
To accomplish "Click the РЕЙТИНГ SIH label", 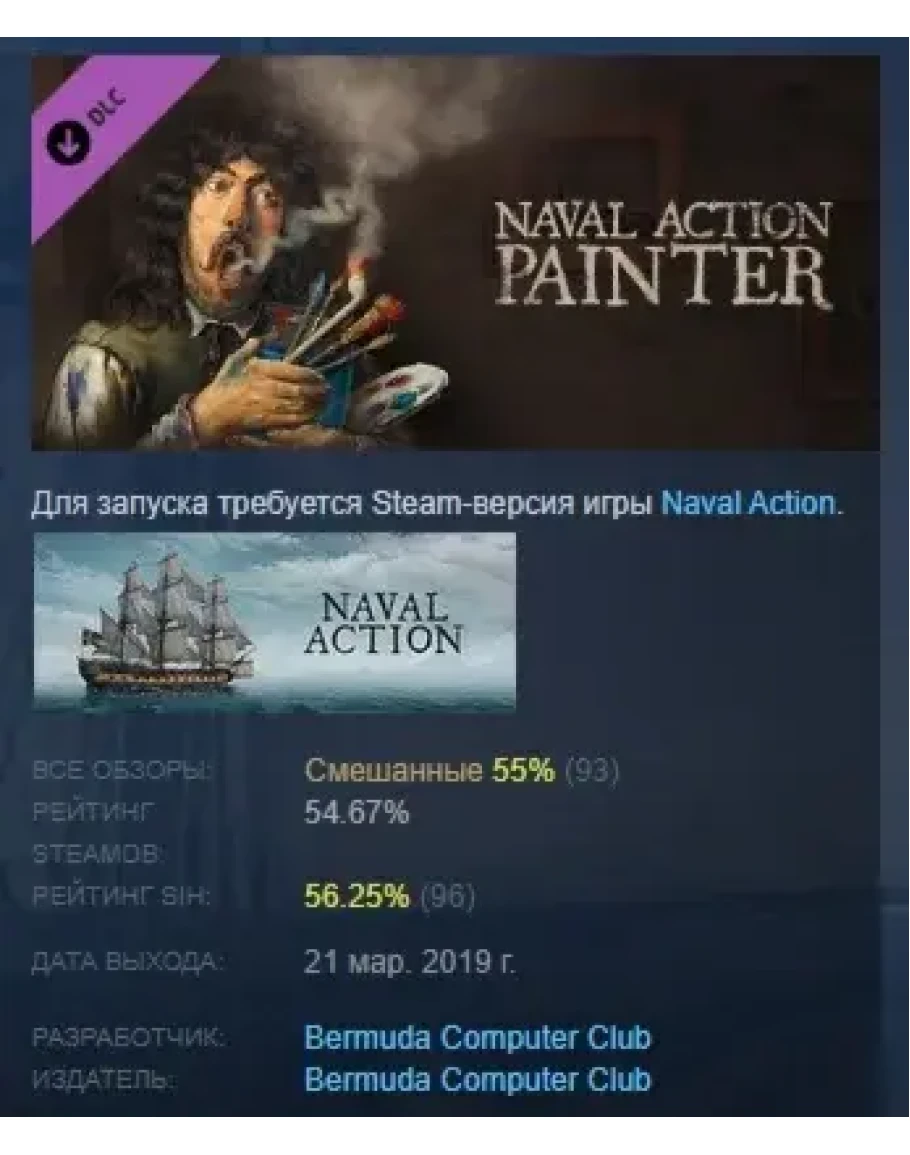I will pos(122,897).
